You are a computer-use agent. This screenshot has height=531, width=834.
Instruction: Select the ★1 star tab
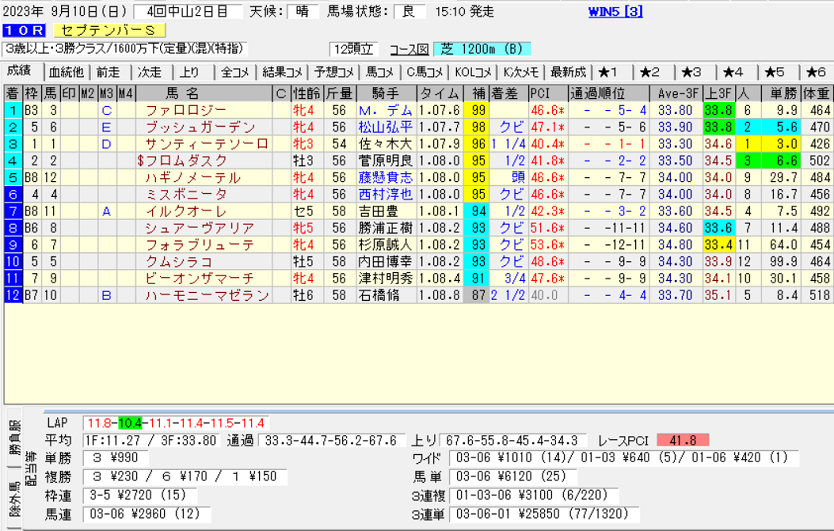pos(609,72)
